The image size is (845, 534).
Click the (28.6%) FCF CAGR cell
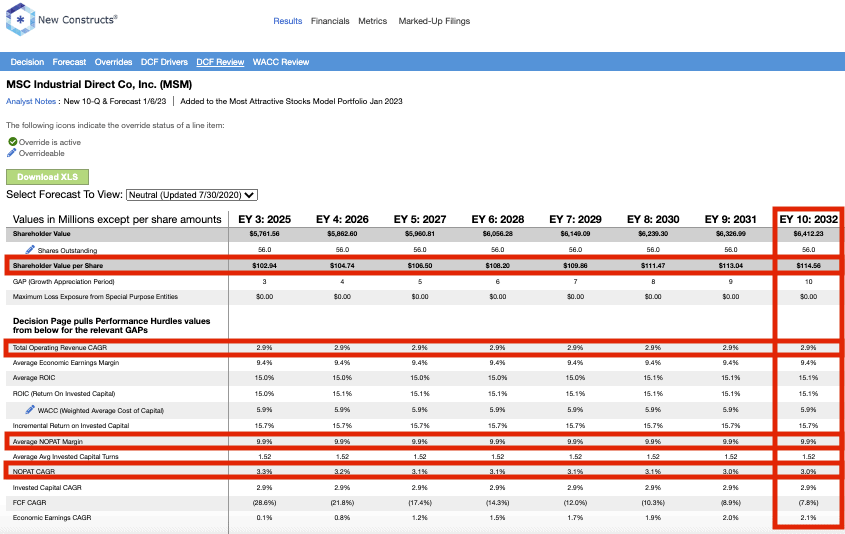[x=265, y=503]
